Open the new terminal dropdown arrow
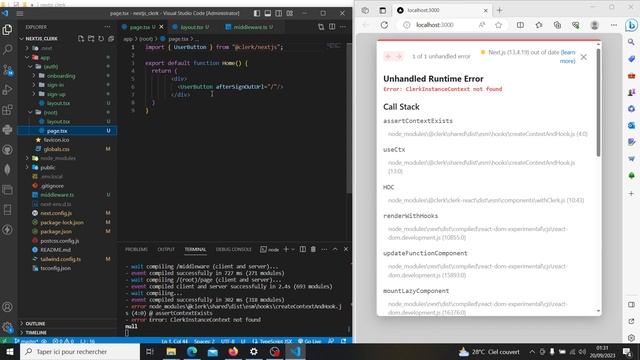The width and height of the screenshot is (640, 360). point(293,249)
